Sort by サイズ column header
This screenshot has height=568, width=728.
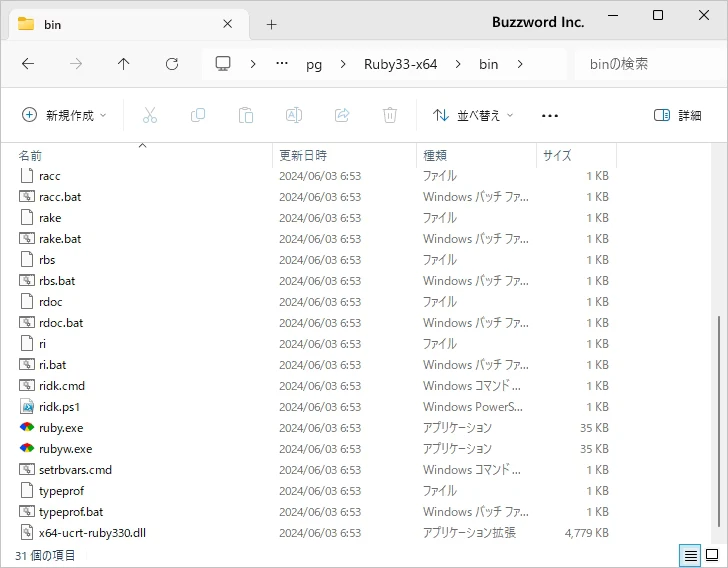557,155
